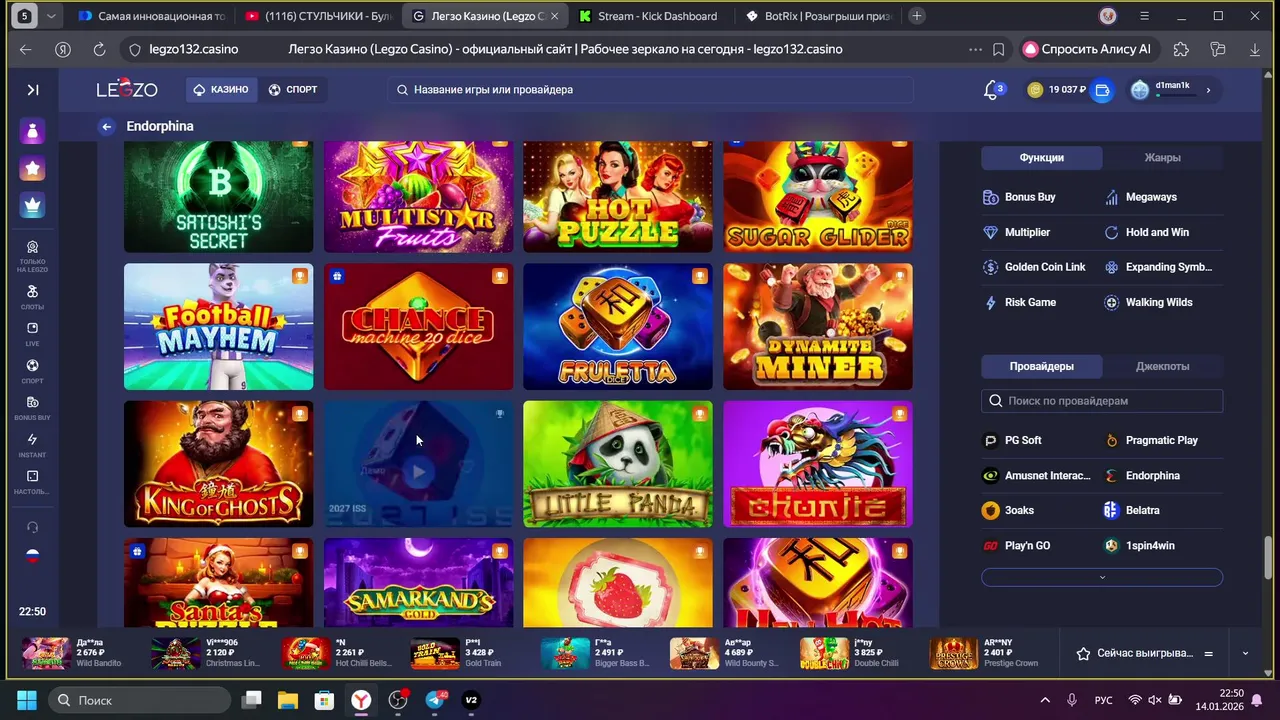Collapse the left sidebar with arrow icon
1280x720 pixels.
33,90
